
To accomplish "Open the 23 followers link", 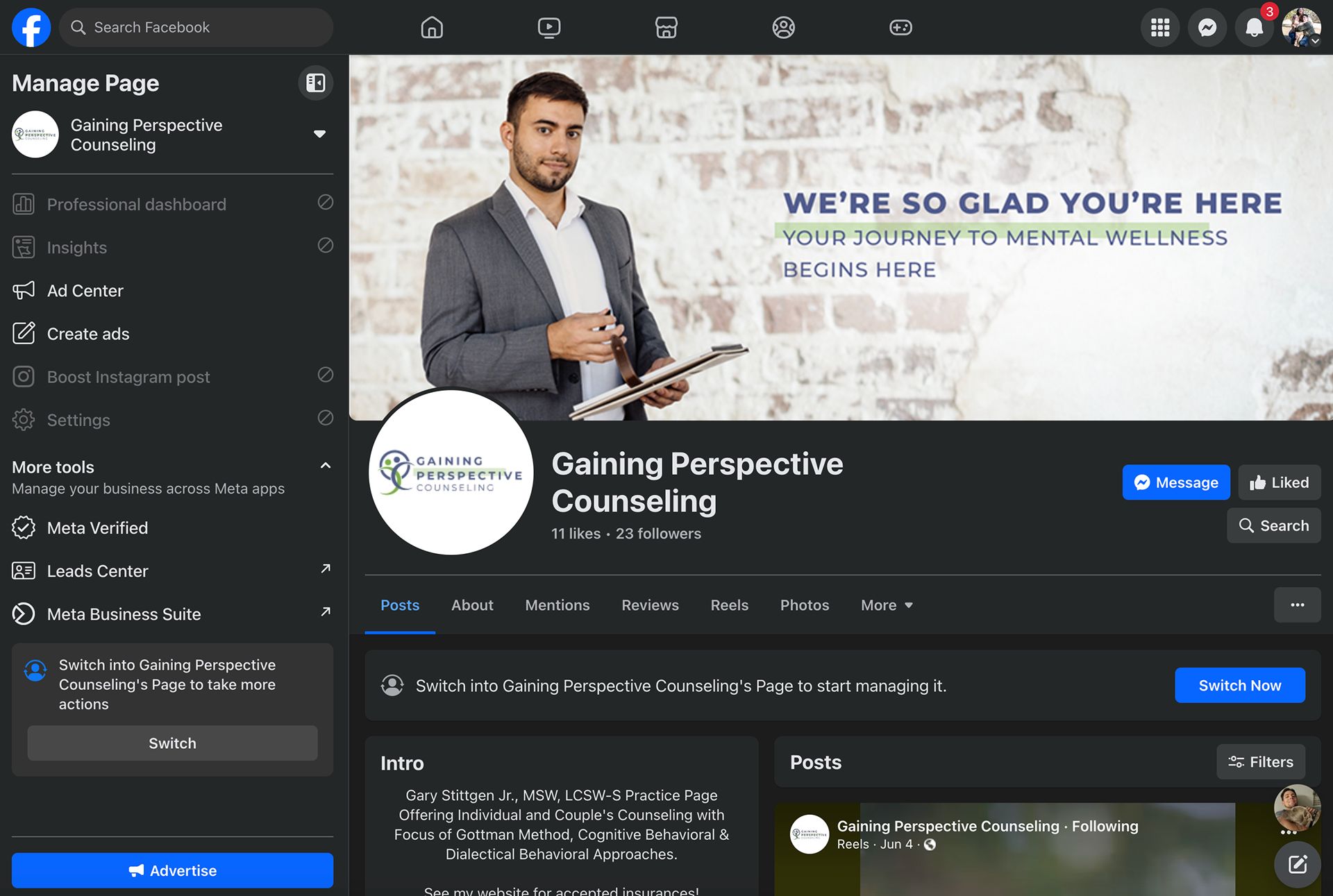I will [x=658, y=534].
